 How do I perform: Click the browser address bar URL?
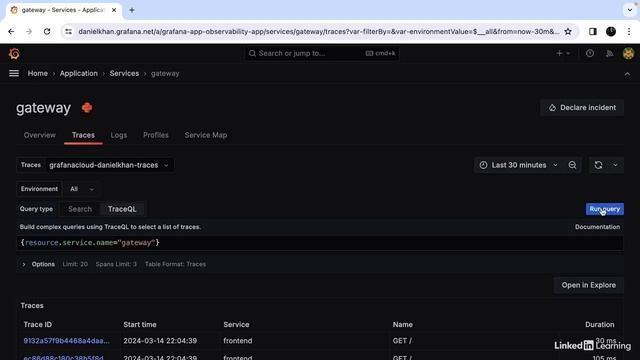(318, 31)
